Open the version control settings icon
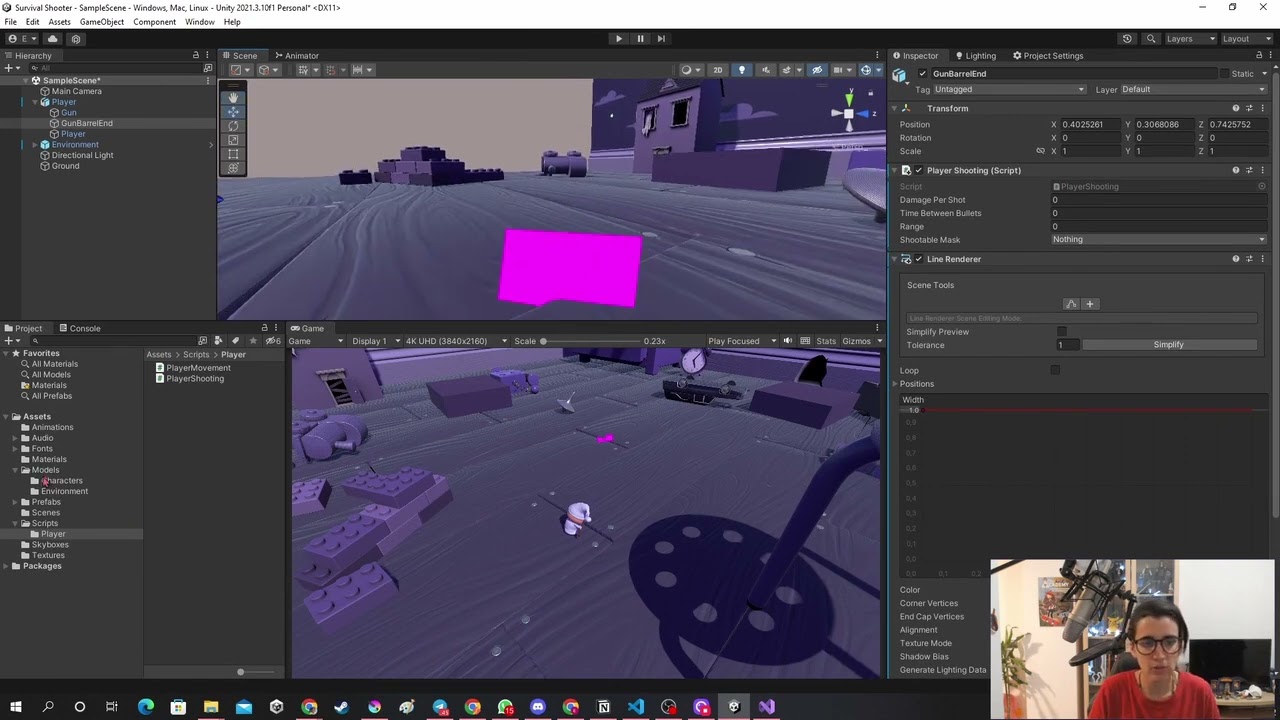 76,39
